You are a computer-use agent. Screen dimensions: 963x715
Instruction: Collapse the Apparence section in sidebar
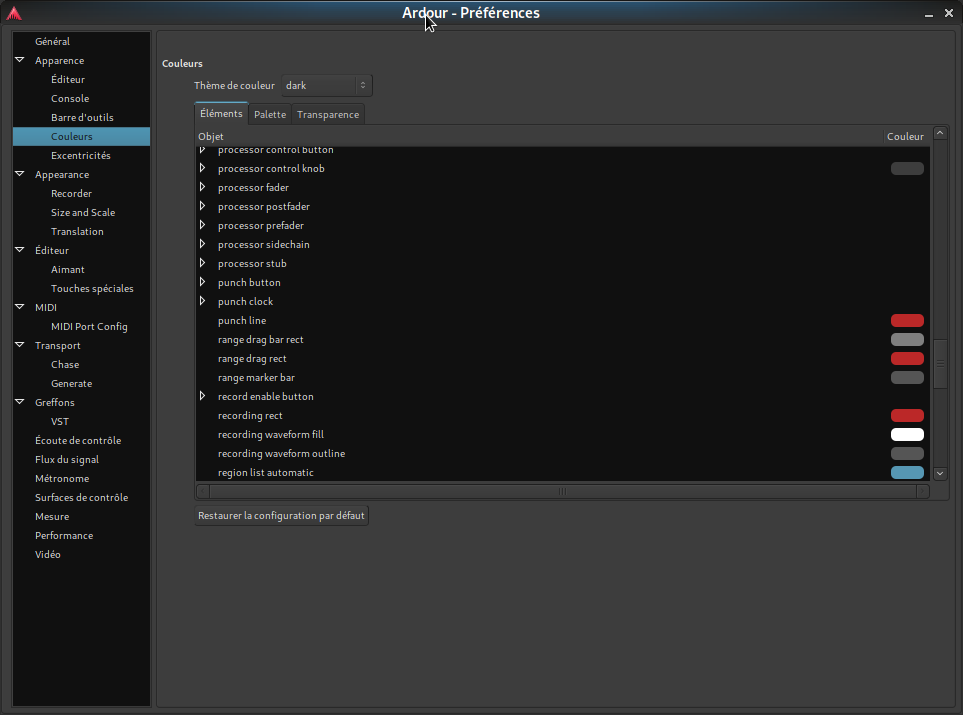tap(20, 60)
